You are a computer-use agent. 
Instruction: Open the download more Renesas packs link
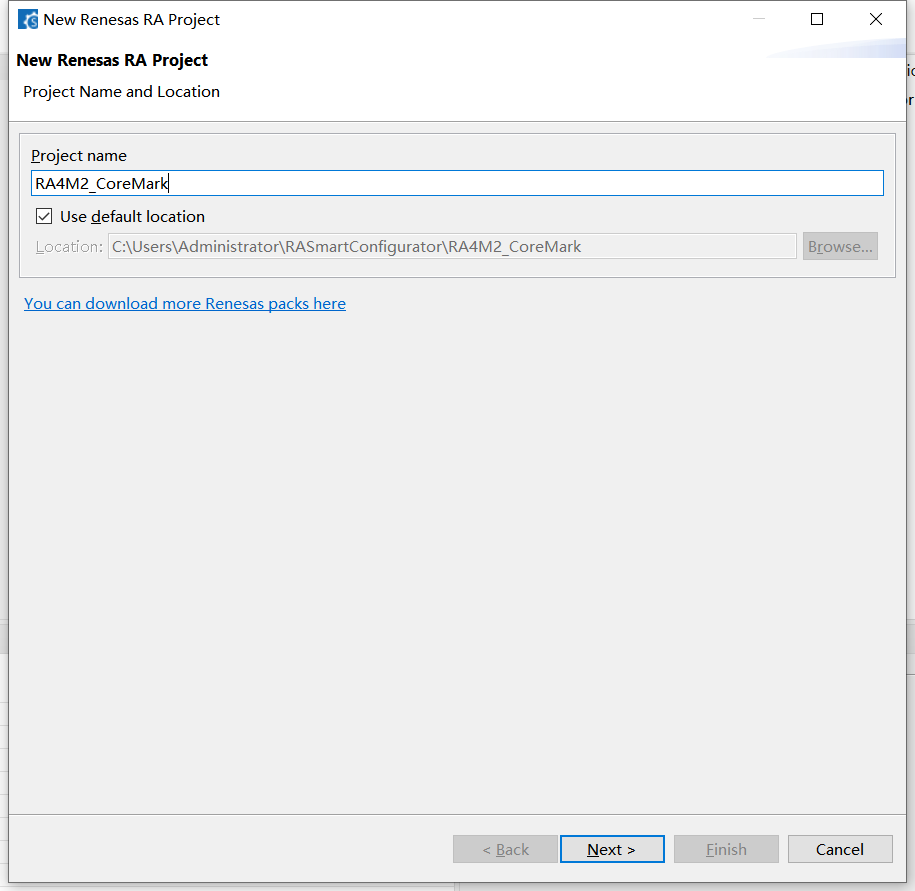[184, 303]
